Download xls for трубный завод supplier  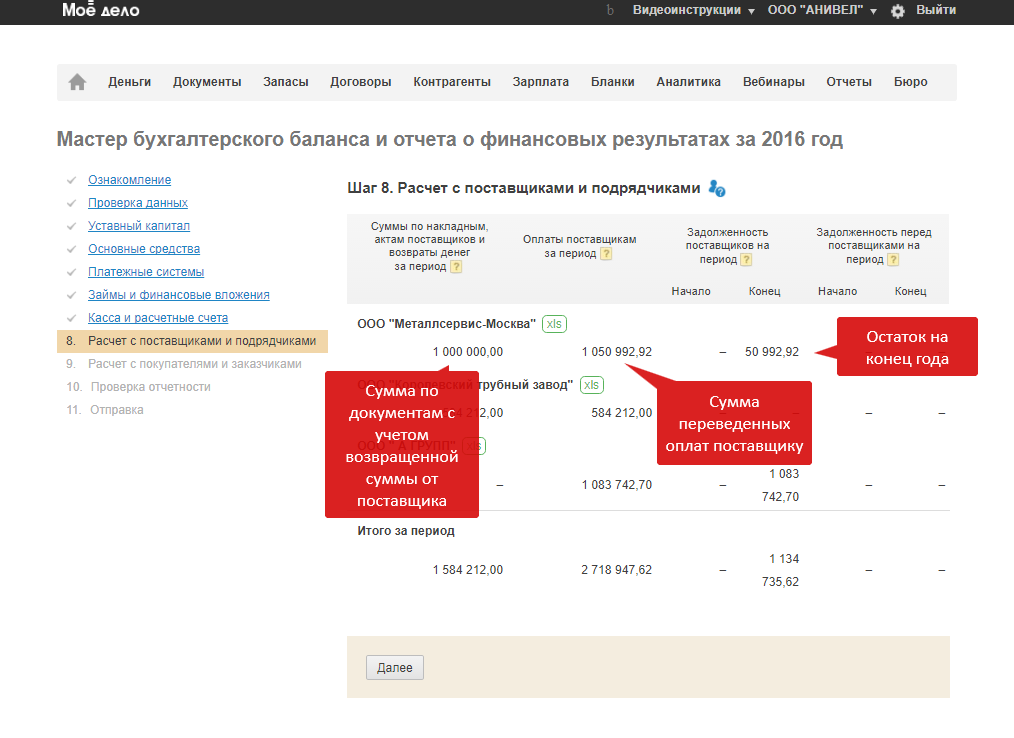(x=592, y=385)
